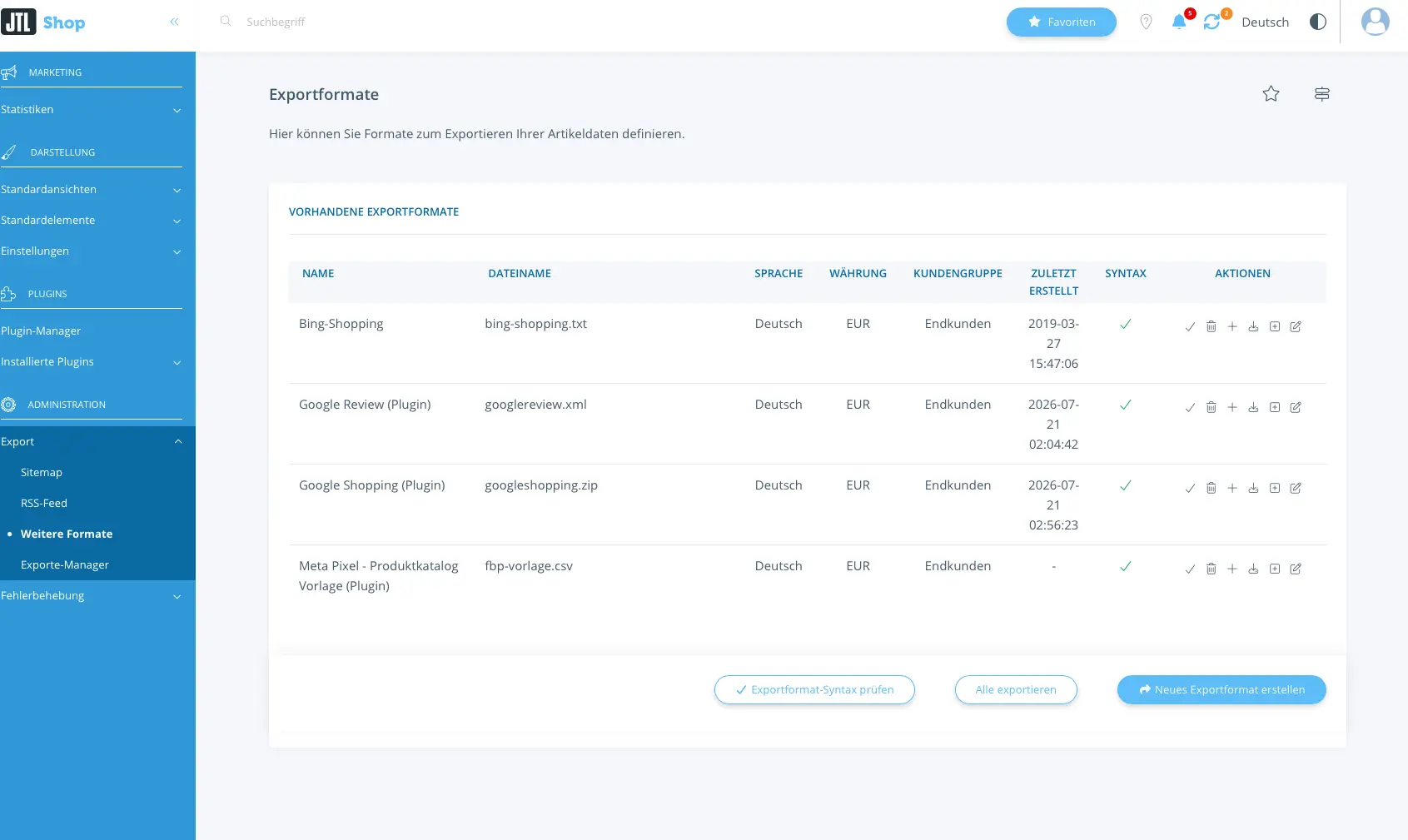Expand the Standardansichten menu
The width and height of the screenshot is (1408, 840).
[91, 190]
